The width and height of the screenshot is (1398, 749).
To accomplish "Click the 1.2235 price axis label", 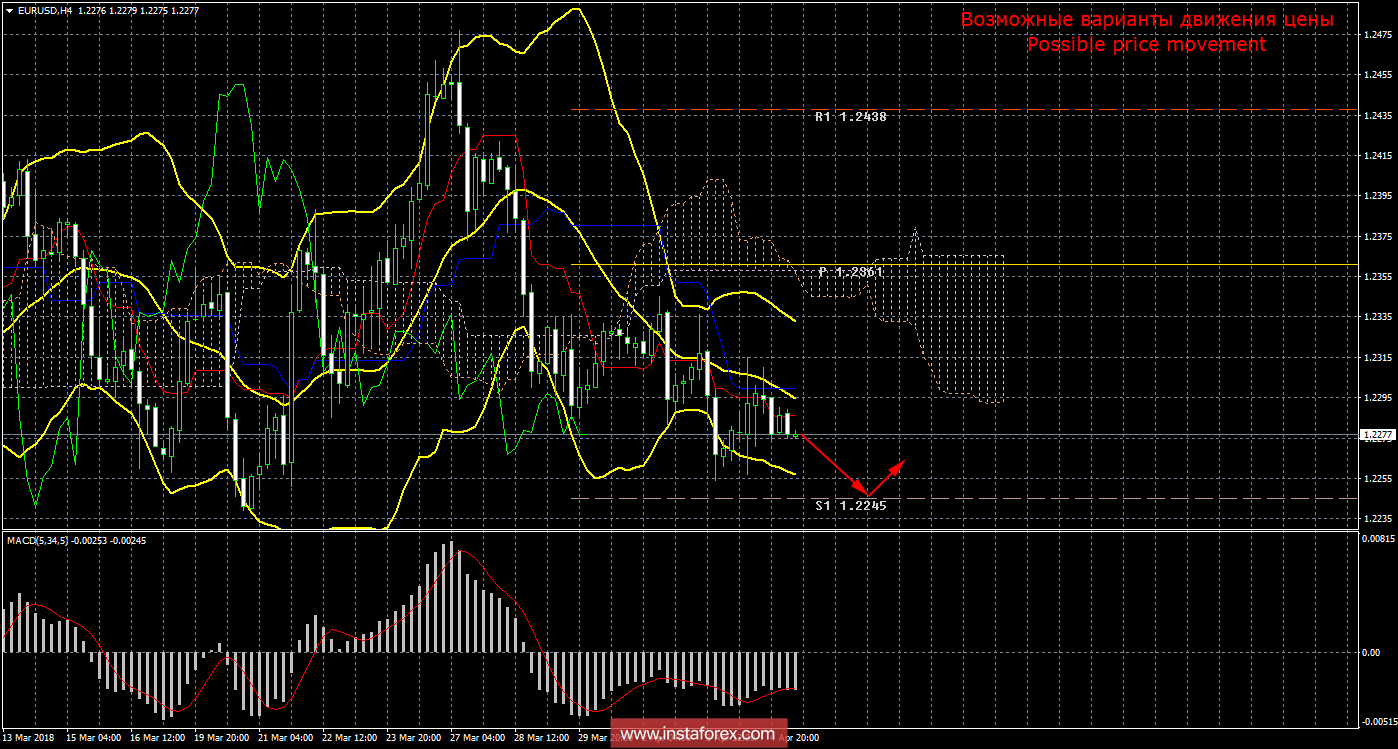I will [x=1378, y=519].
